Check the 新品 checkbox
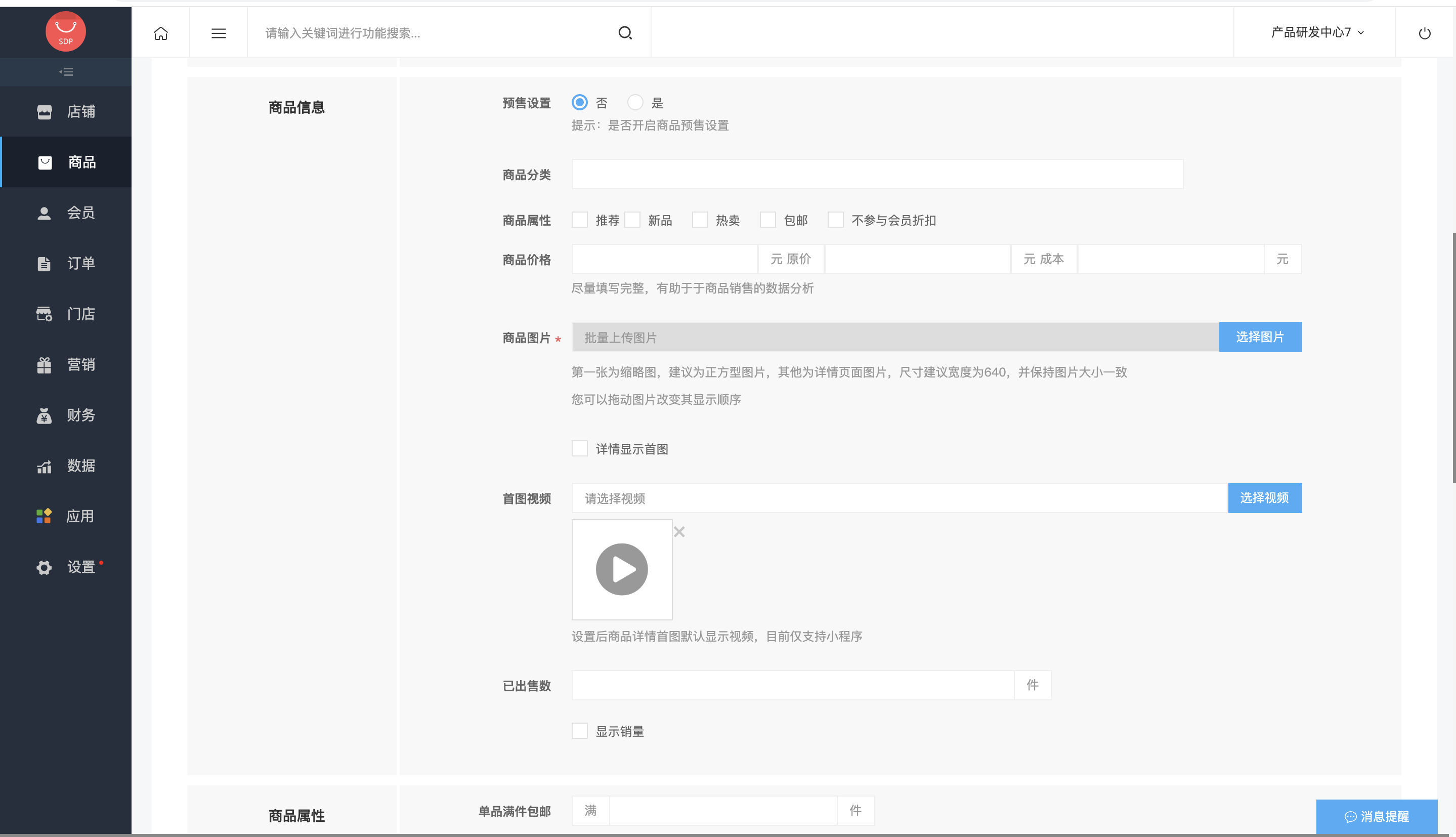This screenshot has height=837, width=1456. click(632, 220)
